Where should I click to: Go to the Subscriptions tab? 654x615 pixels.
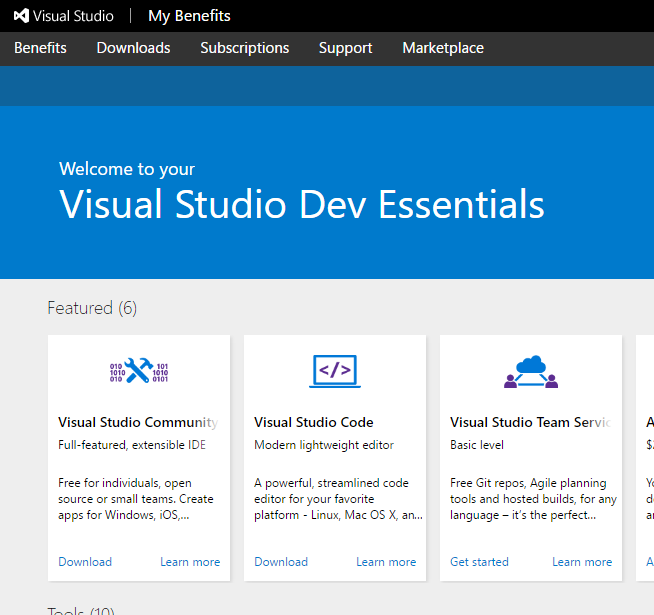click(245, 48)
